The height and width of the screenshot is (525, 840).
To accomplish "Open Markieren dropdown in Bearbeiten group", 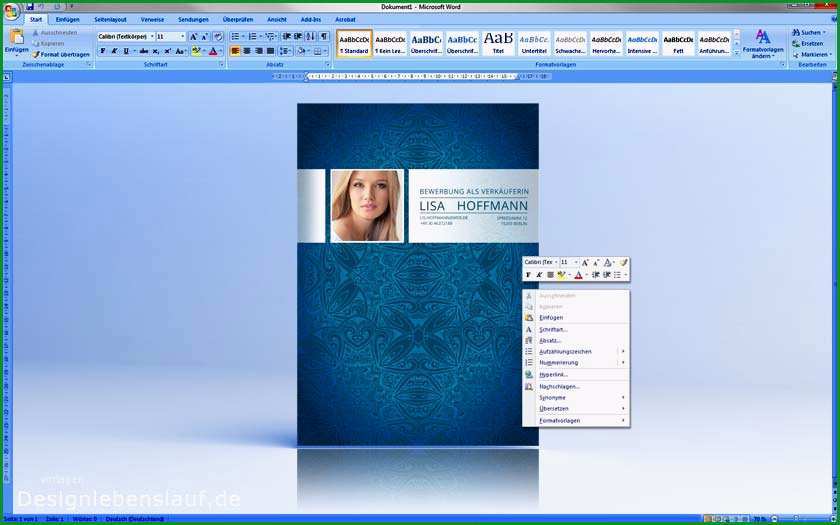I will (x=829, y=55).
